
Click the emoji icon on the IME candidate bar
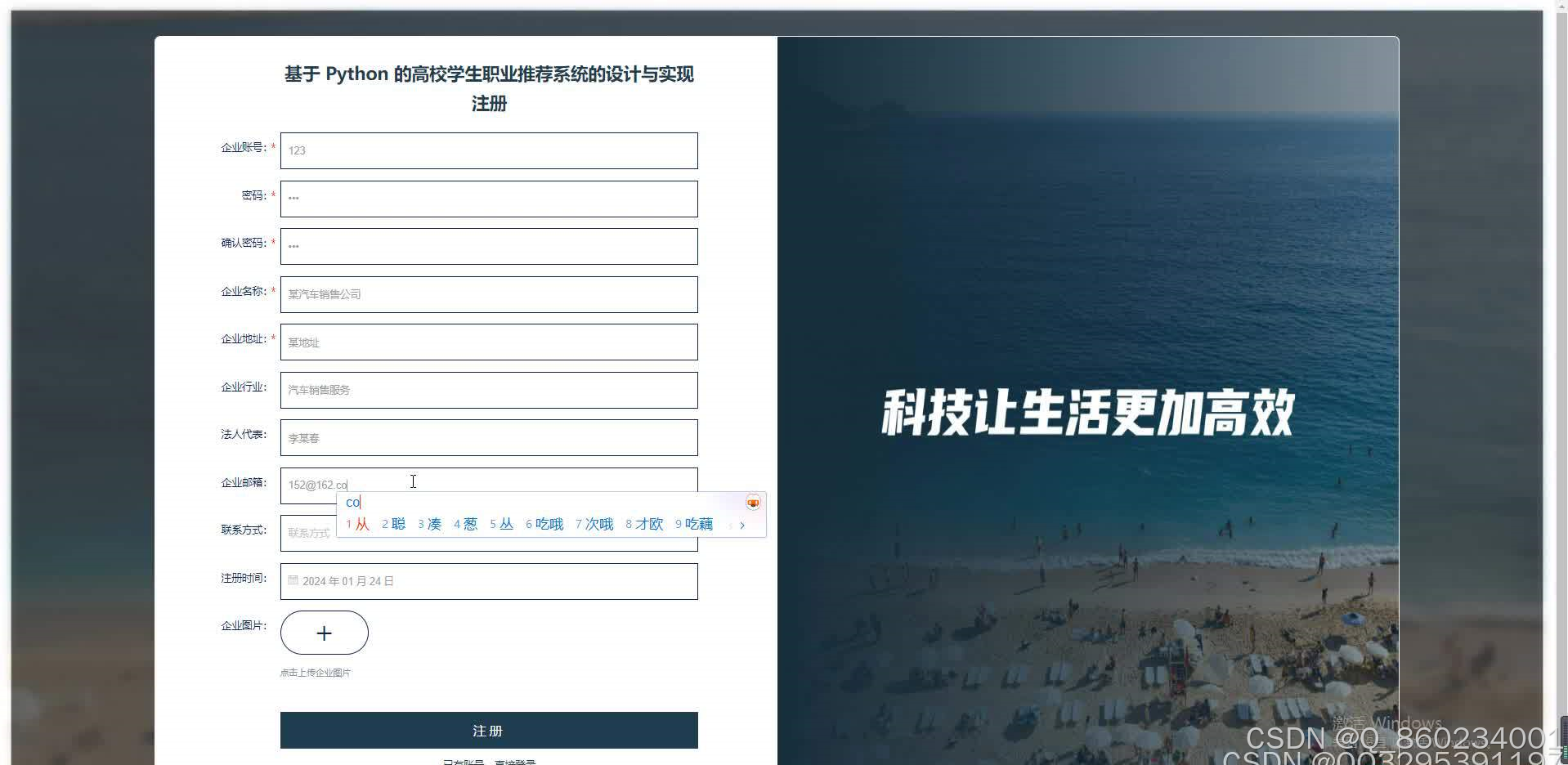pos(751,502)
